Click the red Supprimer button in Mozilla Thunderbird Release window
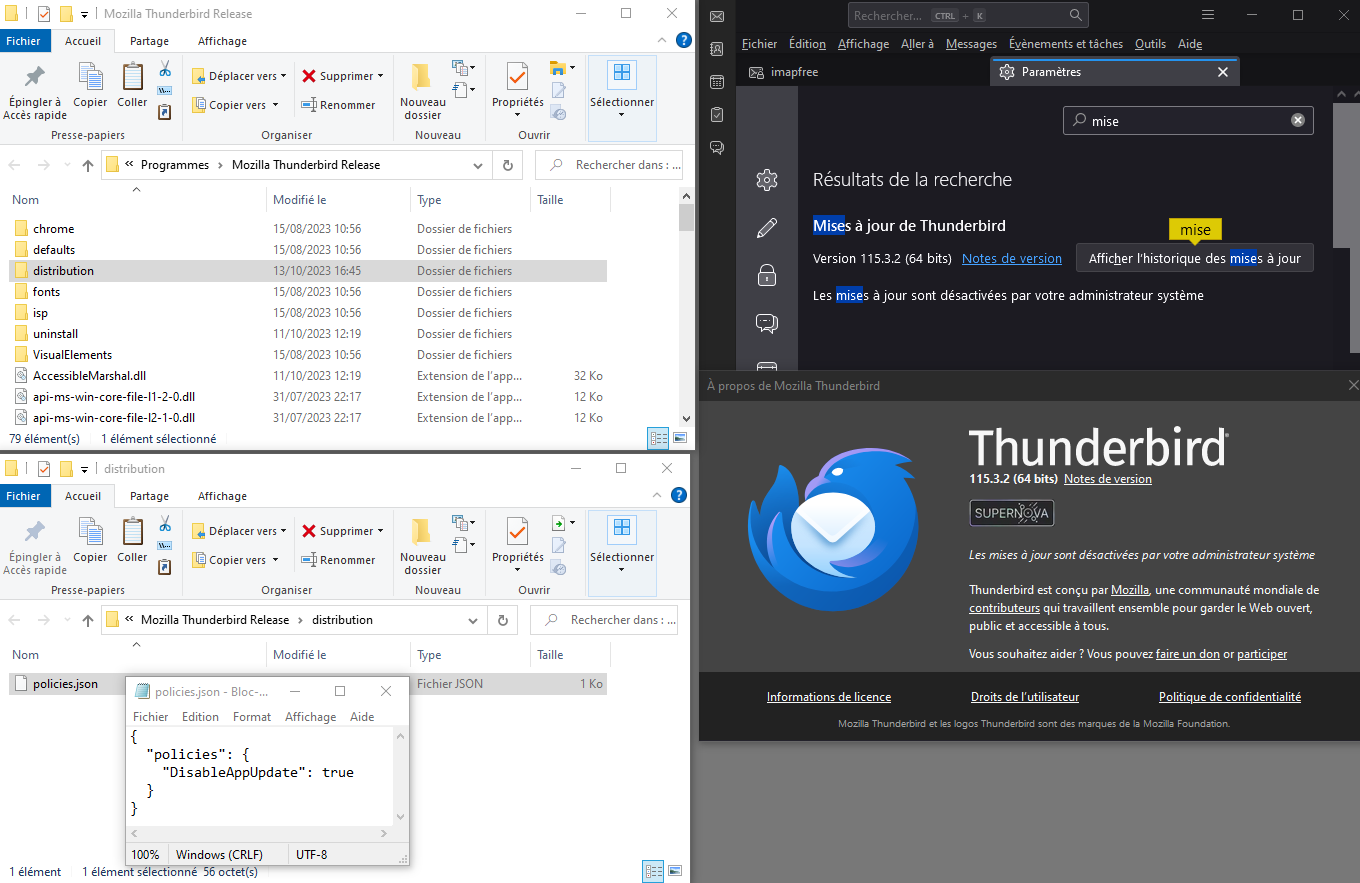Image resolution: width=1360 pixels, height=883 pixels. (338, 76)
